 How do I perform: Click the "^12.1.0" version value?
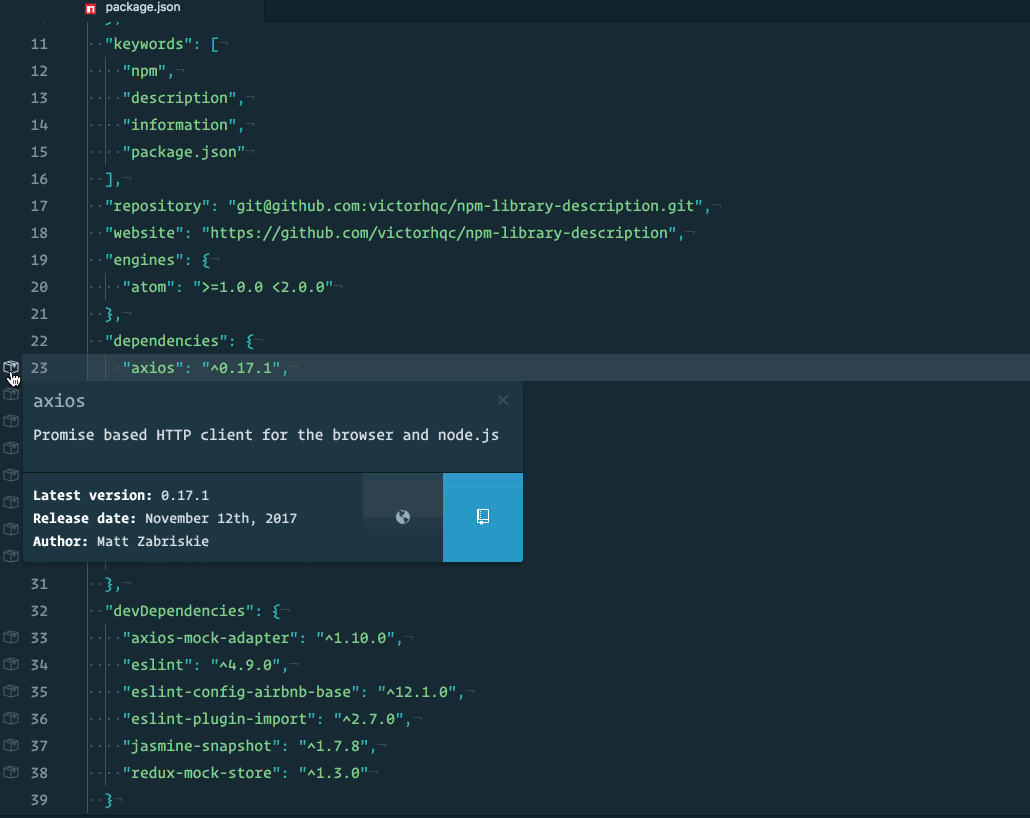pos(417,691)
